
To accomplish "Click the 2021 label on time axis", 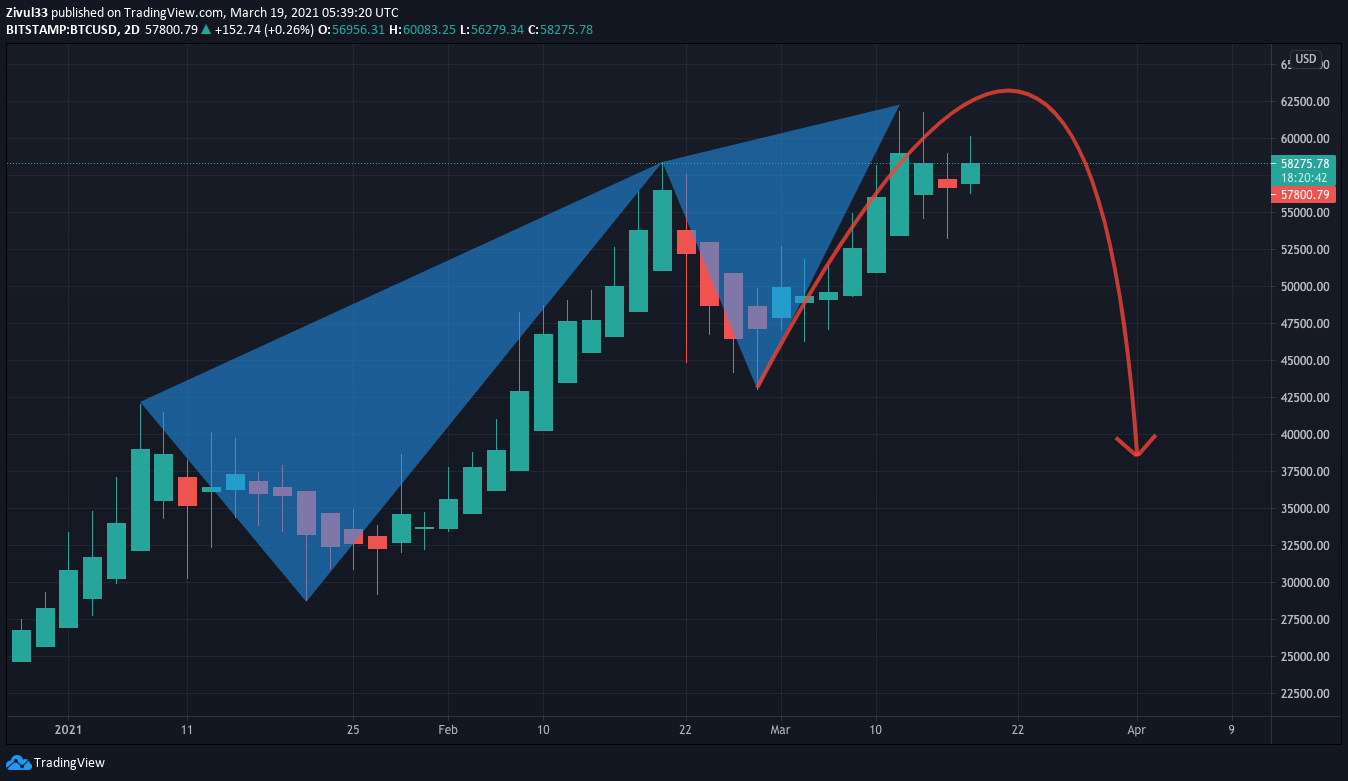I will [x=68, y=730].
